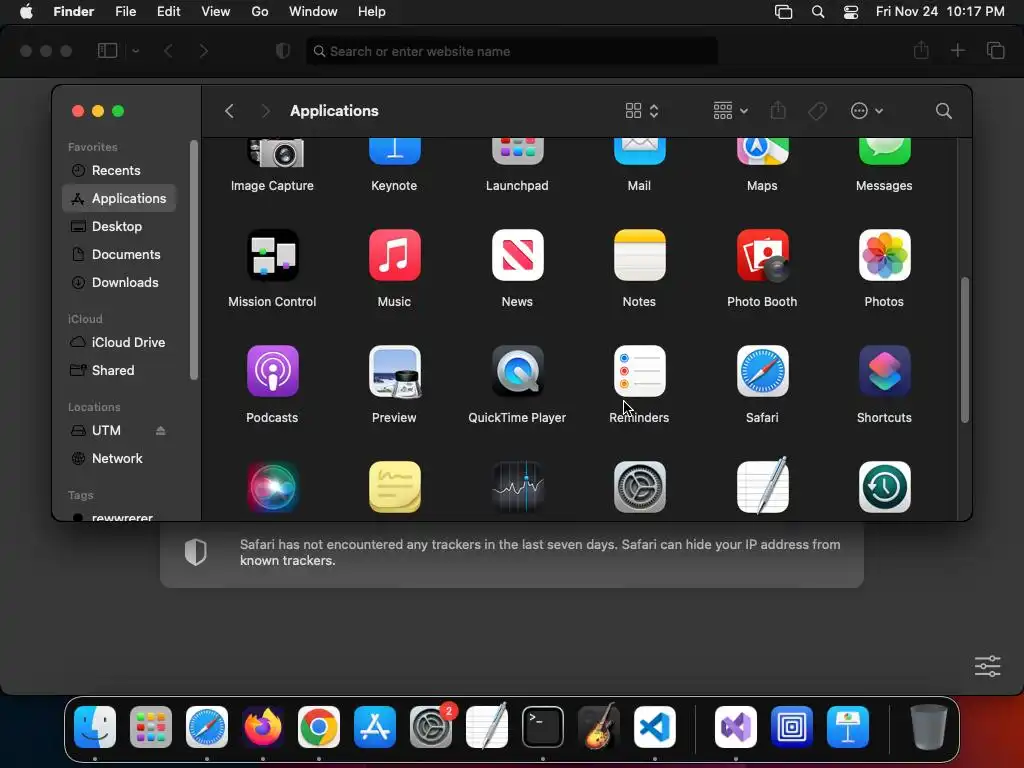Image resolution: width=1024 pixels, height=768 pixels.
Task: Open the Edit menu
Action: point(168,12)
